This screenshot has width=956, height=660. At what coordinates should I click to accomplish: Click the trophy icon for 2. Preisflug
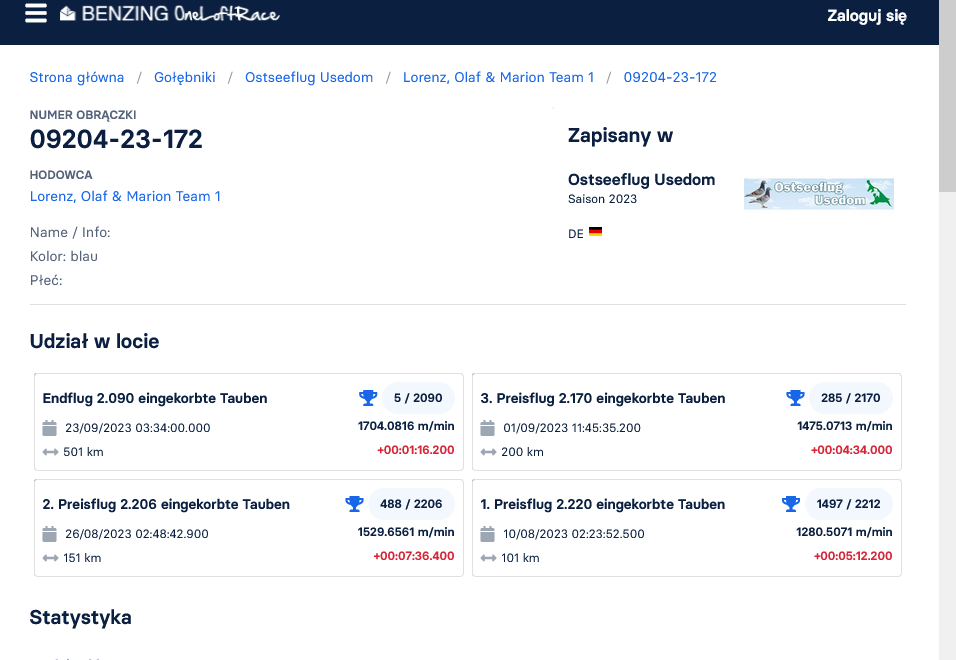click(354, 504)
